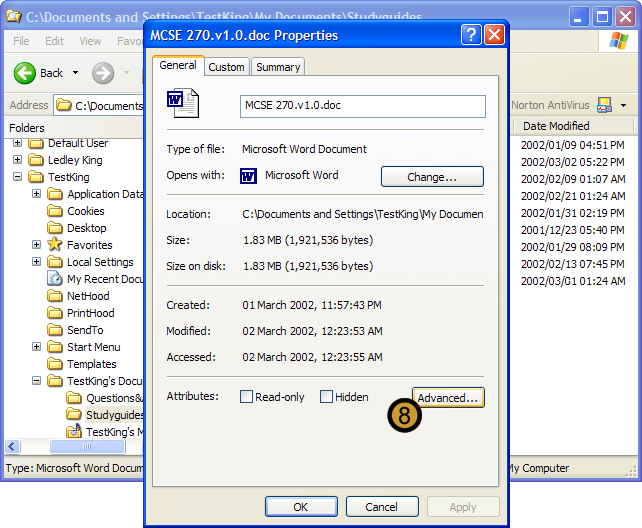Click the file name input field
The width and height of the screenshot is (642, 528).
(363, 106)
